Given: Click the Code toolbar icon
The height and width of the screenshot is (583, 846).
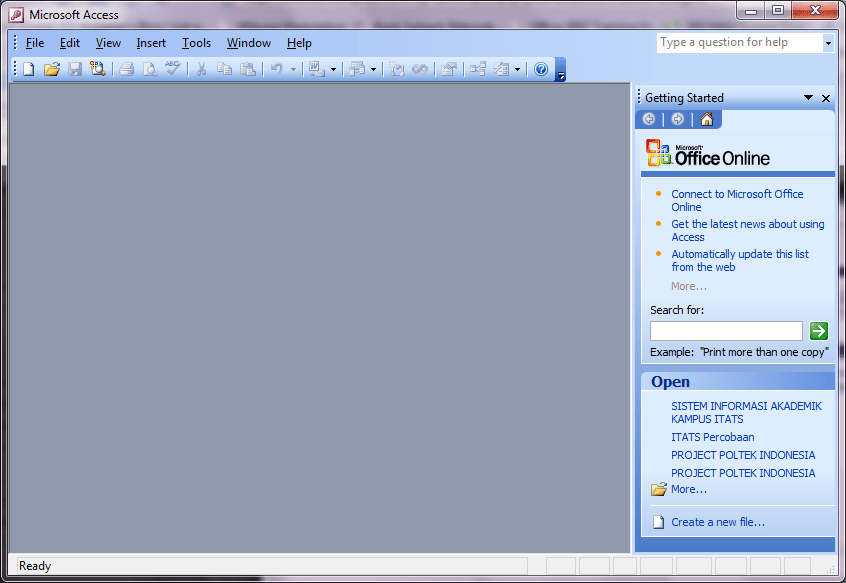Looking at the screenshot, I should click(397, 69).
